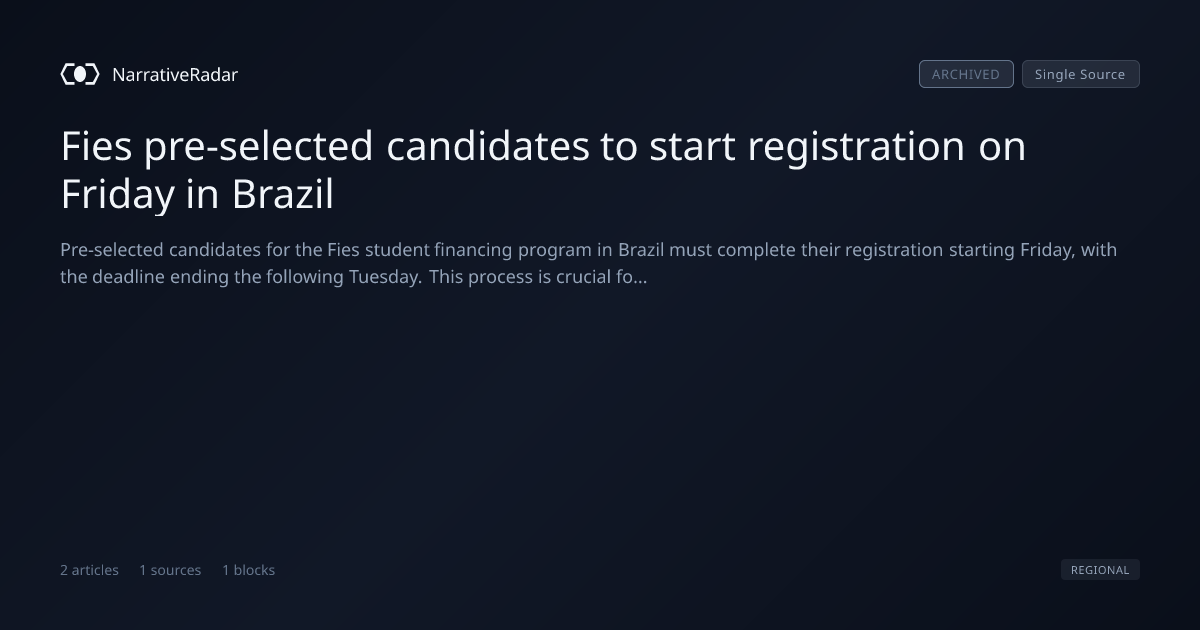
Task: Click the NarrativeRadar hexagon logo icon
Action: click(x=80, y=74)
